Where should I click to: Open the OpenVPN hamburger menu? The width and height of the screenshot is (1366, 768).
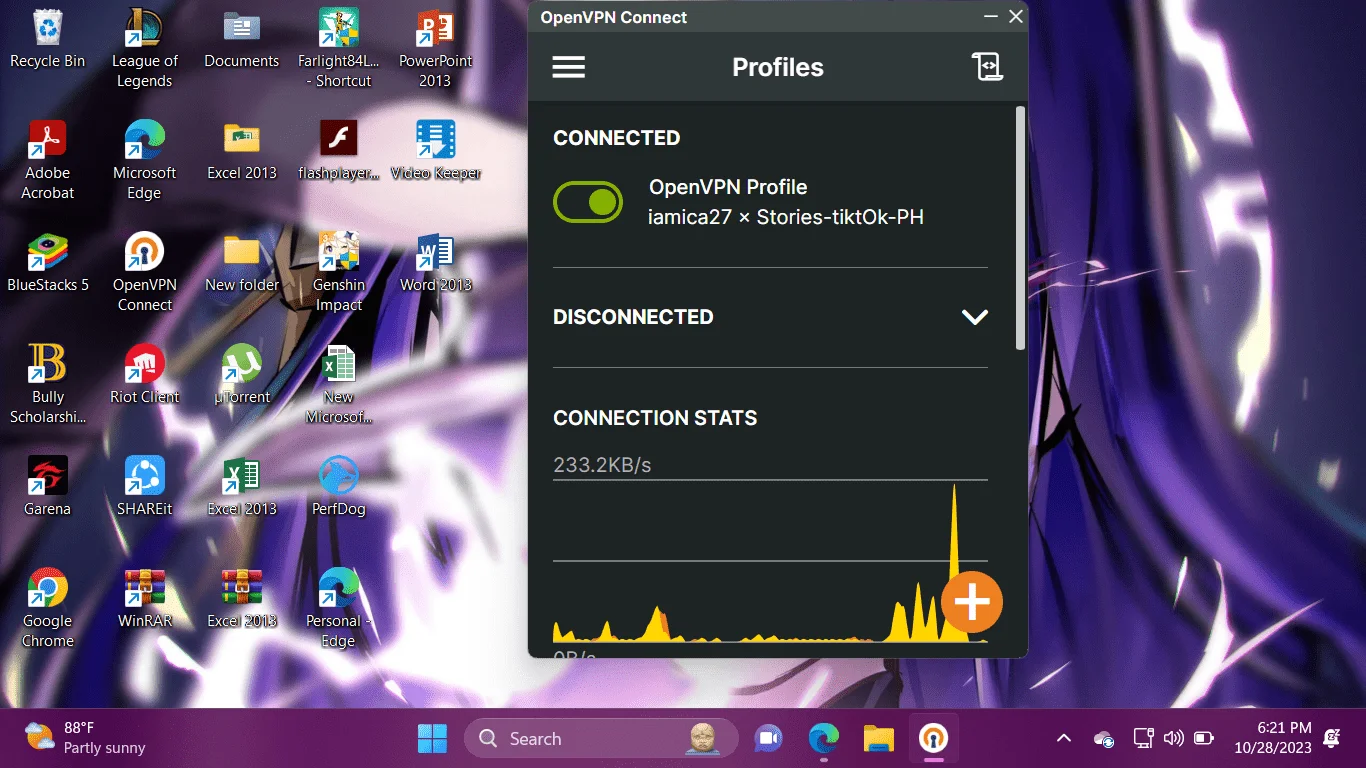tap(569, 67)
